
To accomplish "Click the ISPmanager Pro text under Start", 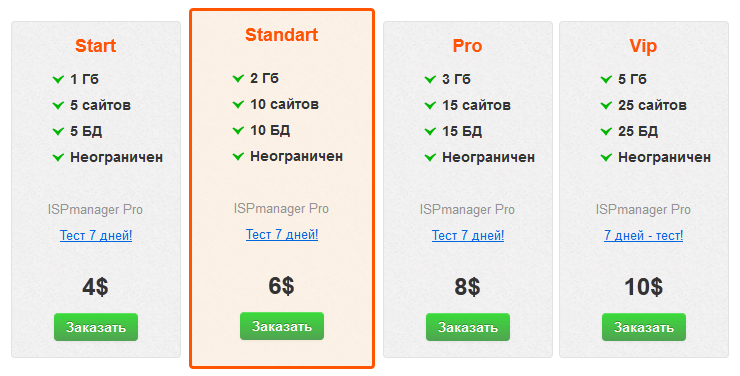I will [x=95, y=209].
